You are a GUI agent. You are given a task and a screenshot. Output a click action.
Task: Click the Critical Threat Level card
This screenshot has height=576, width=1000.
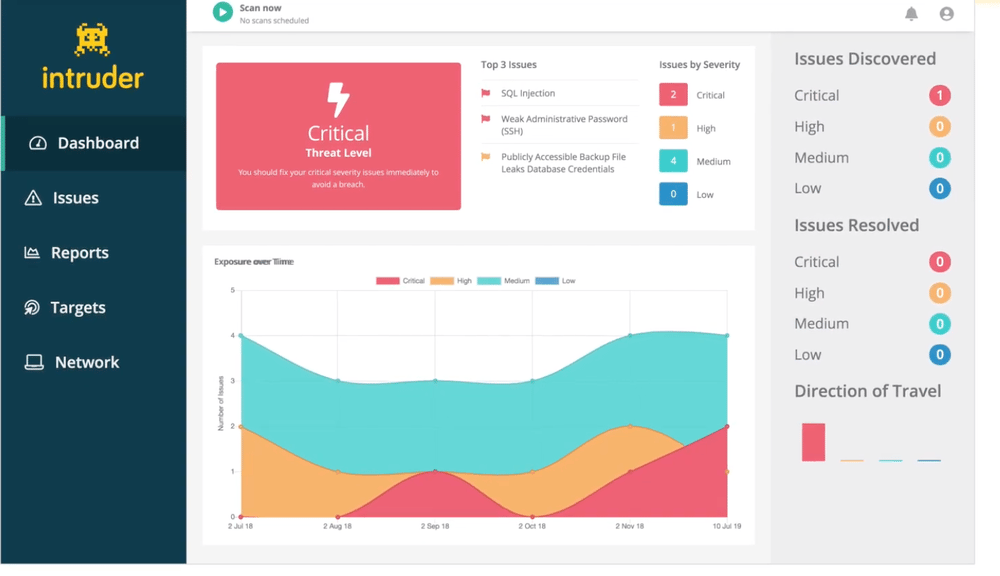[338, 136]
